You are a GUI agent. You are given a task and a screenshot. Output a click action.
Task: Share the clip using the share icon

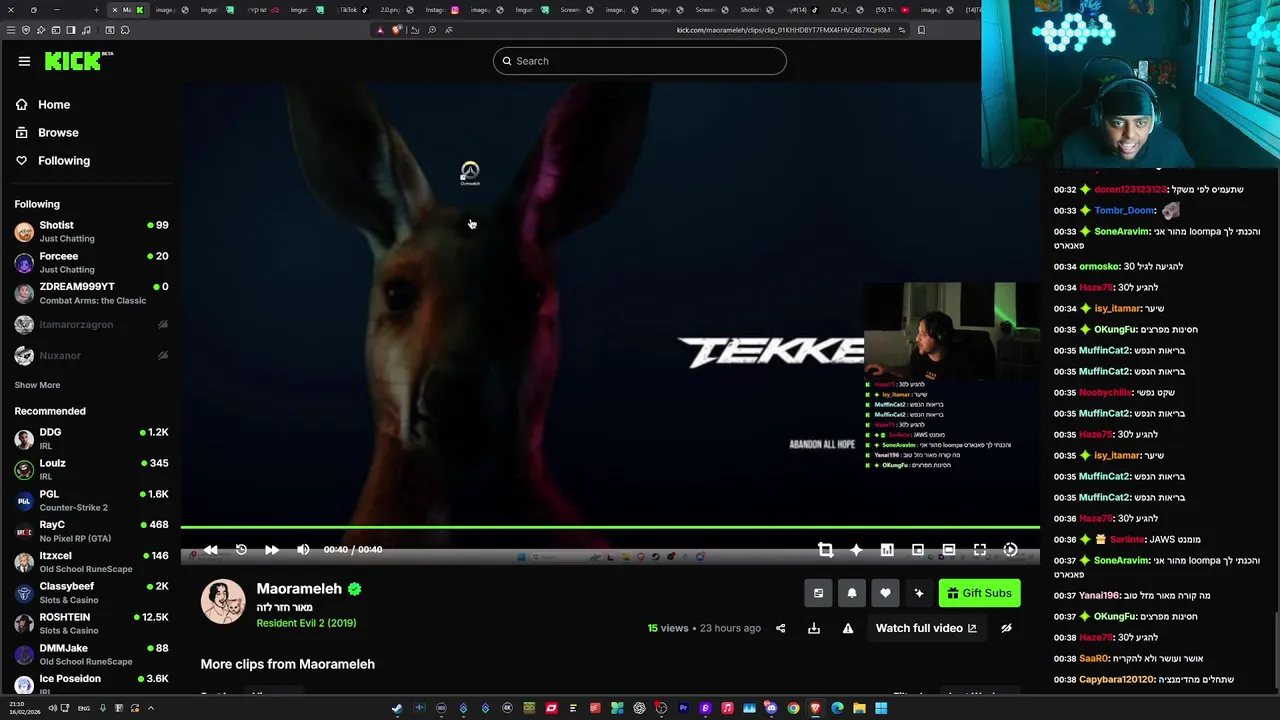point(781,628)
